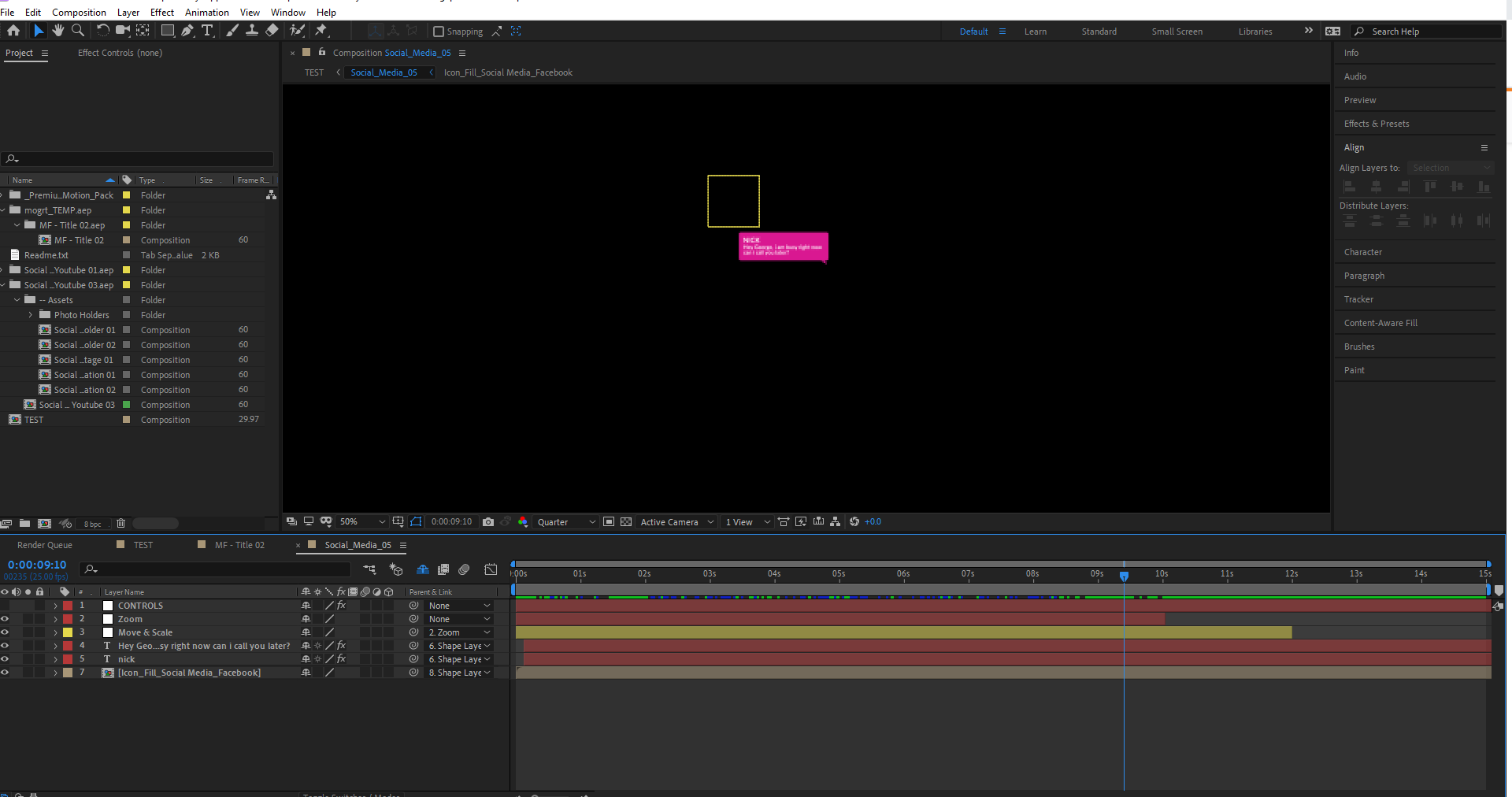1512x797 pixels.
Task: Select the Selection arrow tool
Action: (x=38, y=31)
